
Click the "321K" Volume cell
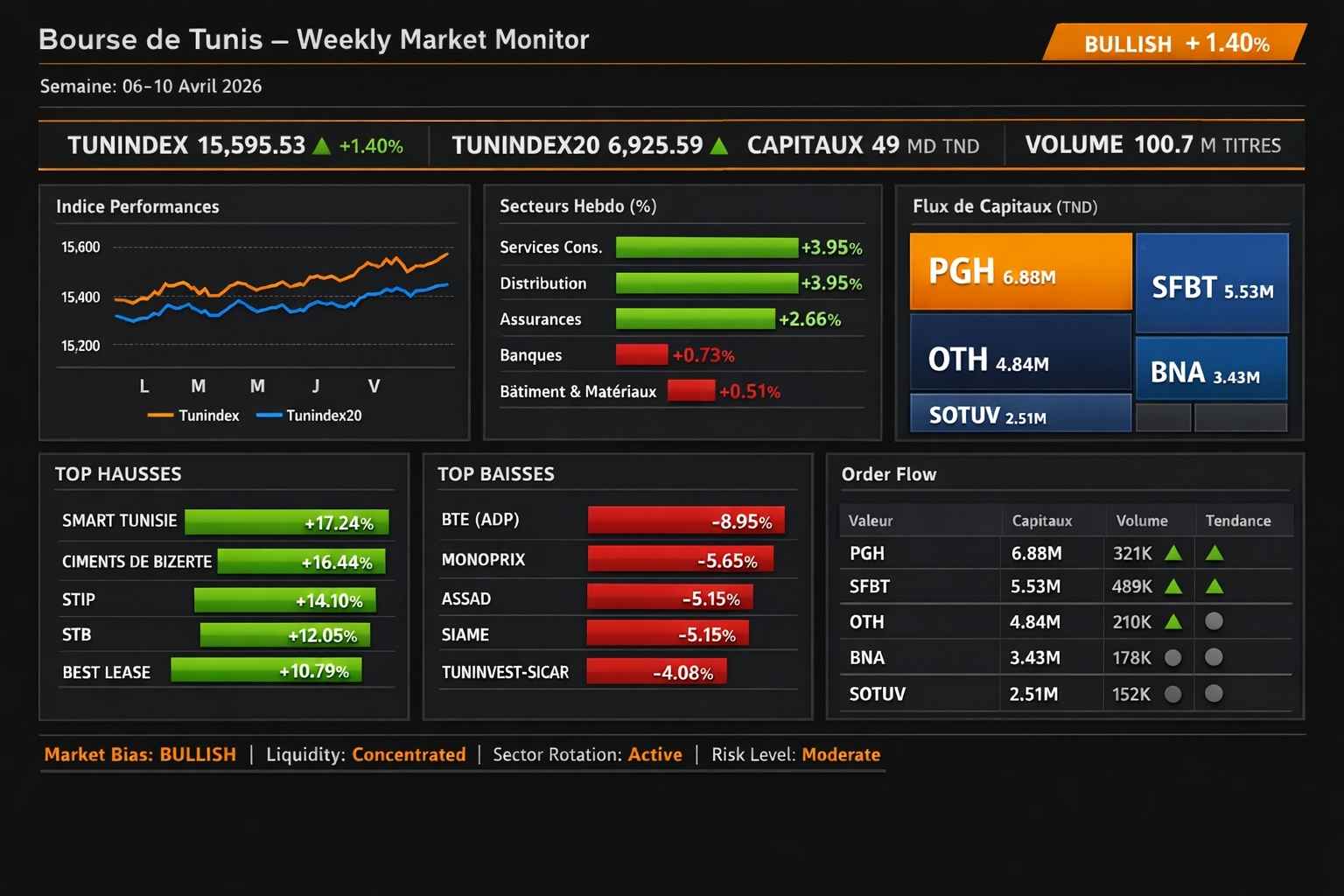pyautogui.click(x=1133, y=553)
